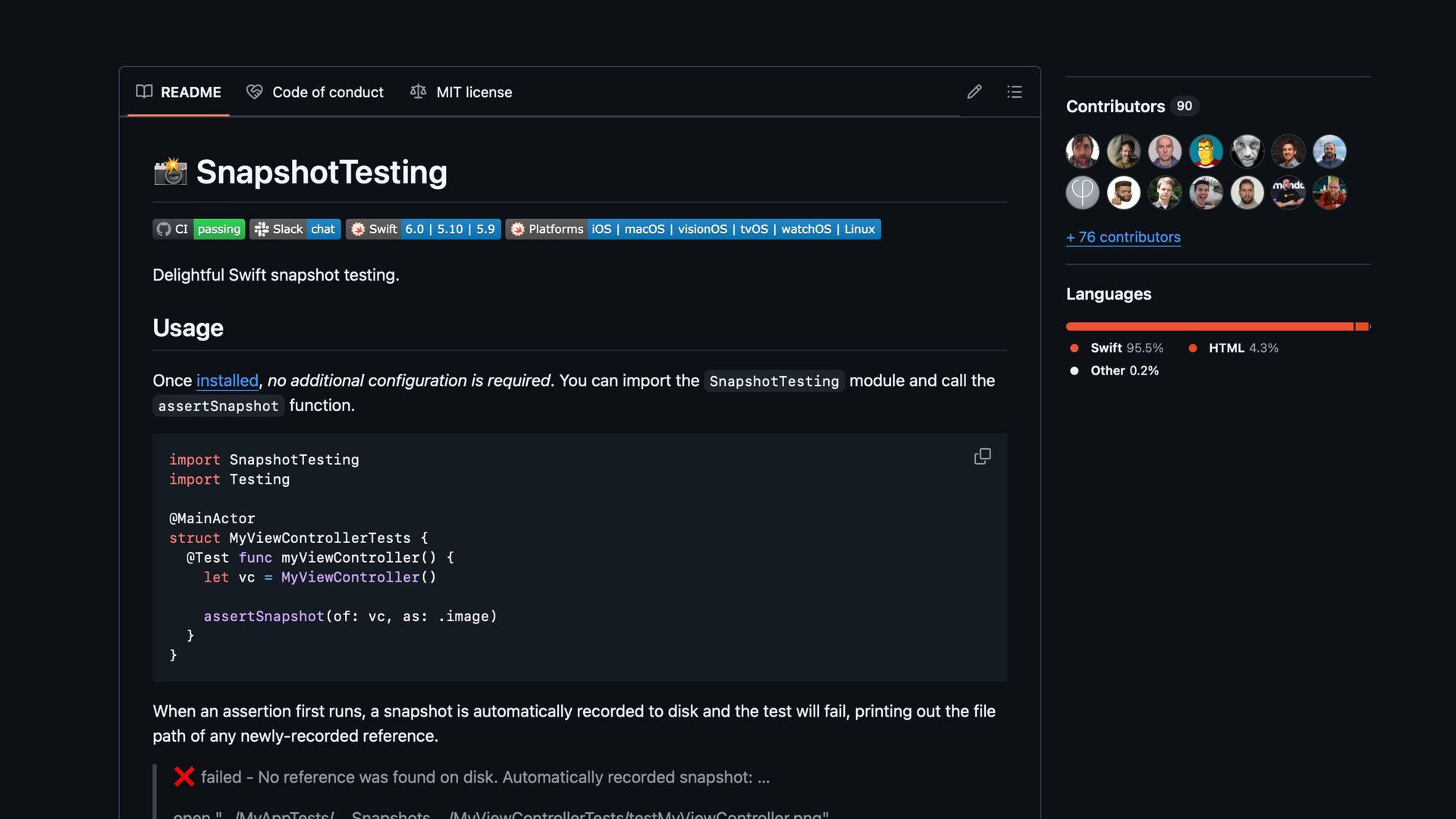Click the monda contributor avatar
Image resolution: width=1456 pixels, height=819 pixels.
(1288, 193)
